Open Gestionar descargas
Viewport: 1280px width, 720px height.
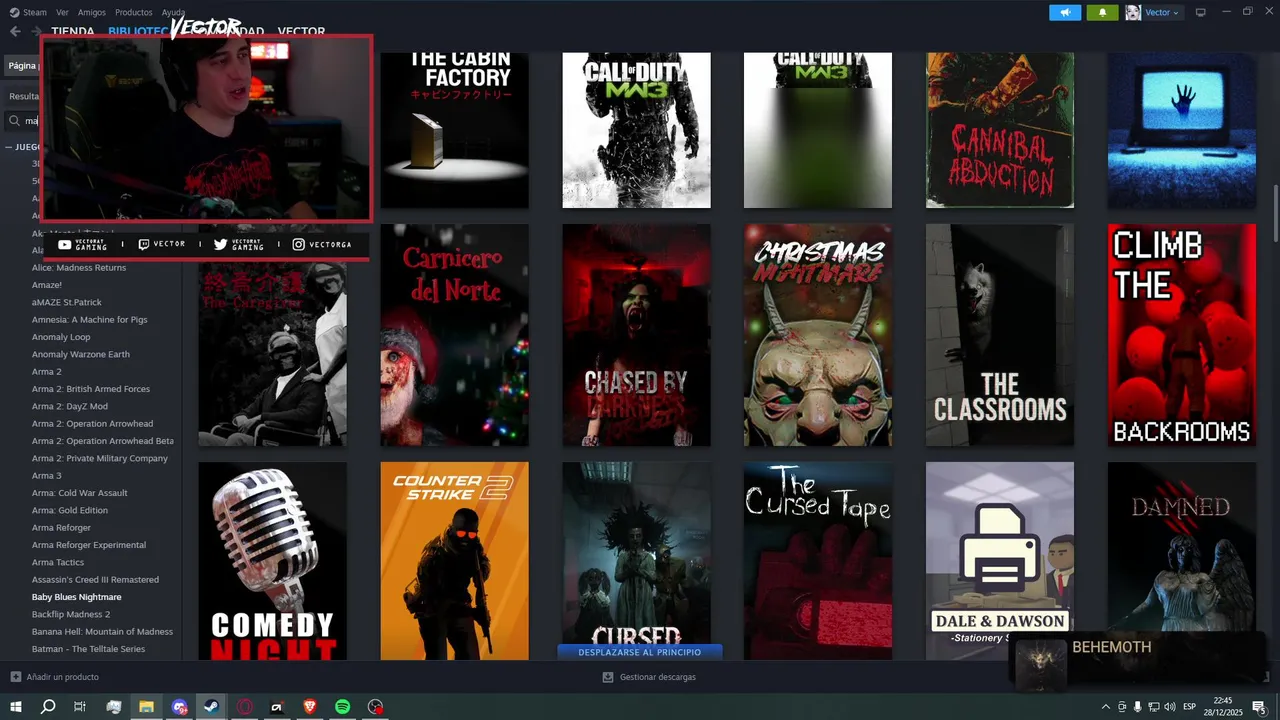[657, 677]
